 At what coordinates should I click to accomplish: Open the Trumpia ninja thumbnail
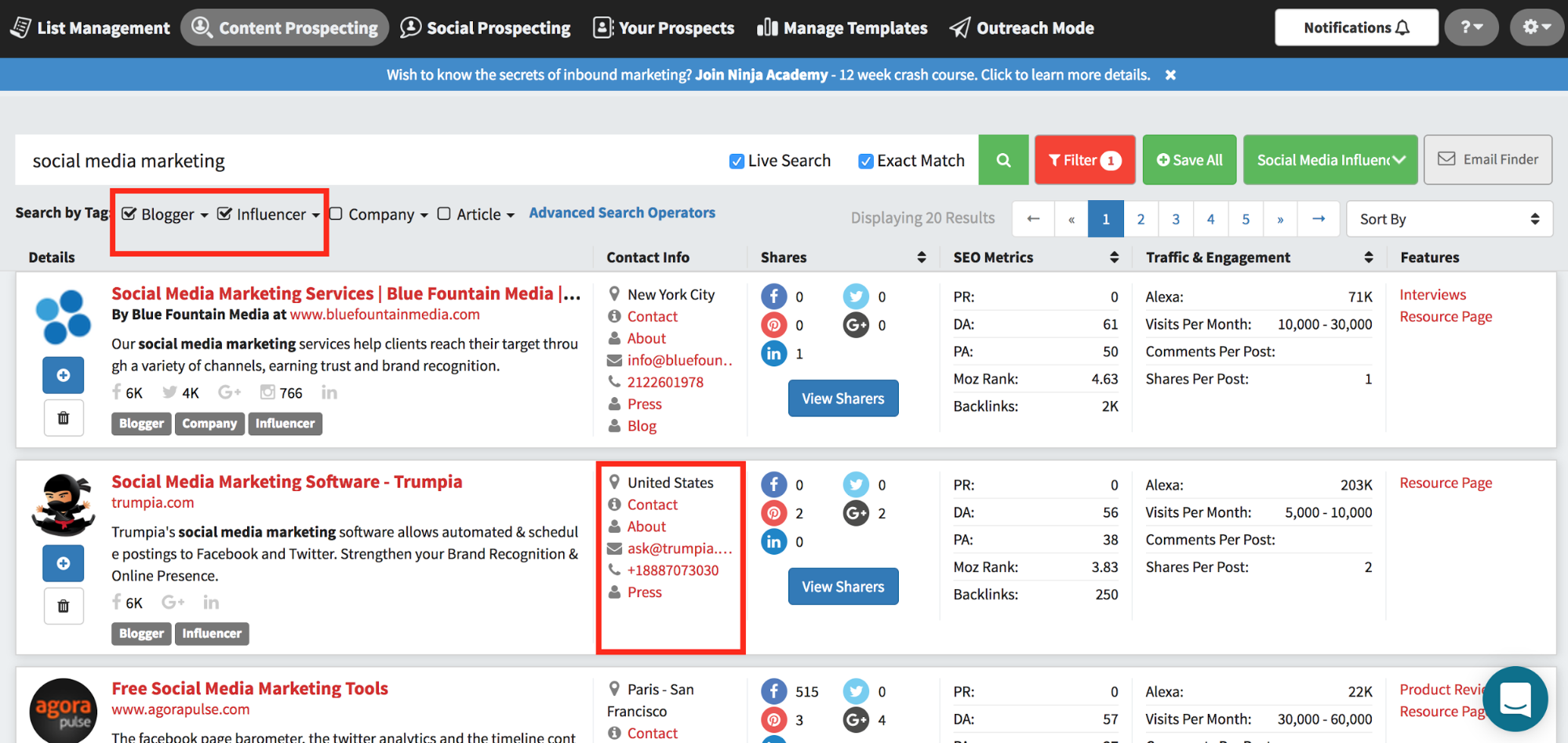coord(64,504)
